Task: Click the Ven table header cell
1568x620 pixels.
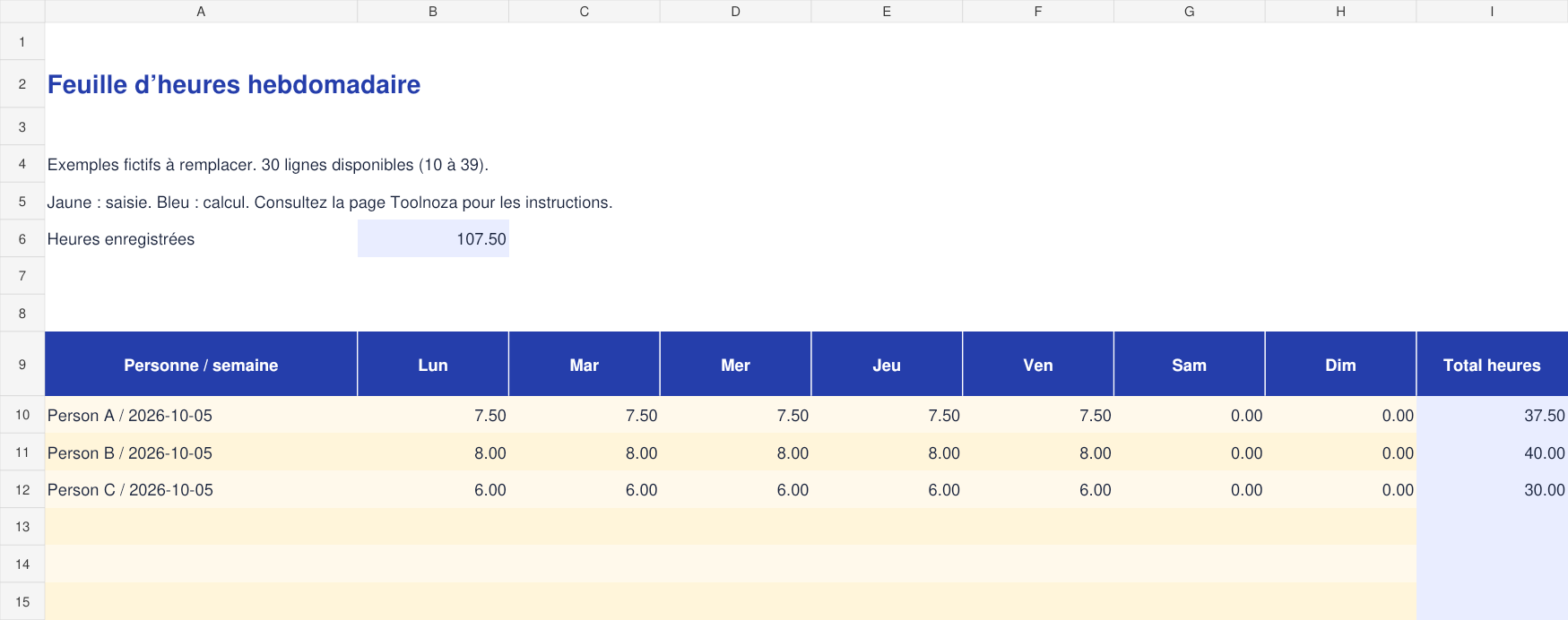Action: pos(1038,365)
